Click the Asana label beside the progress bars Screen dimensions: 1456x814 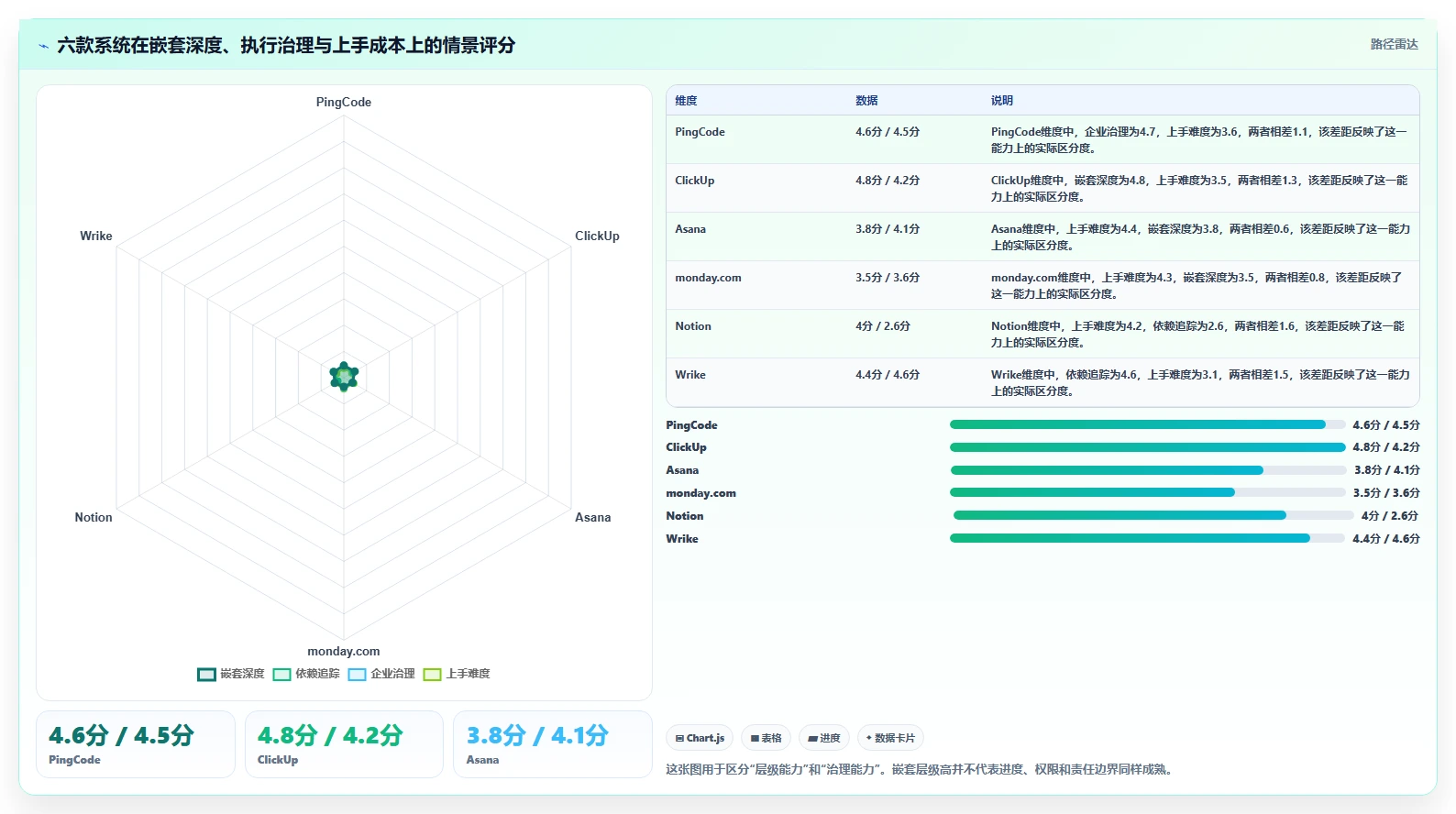click(682, 470)
